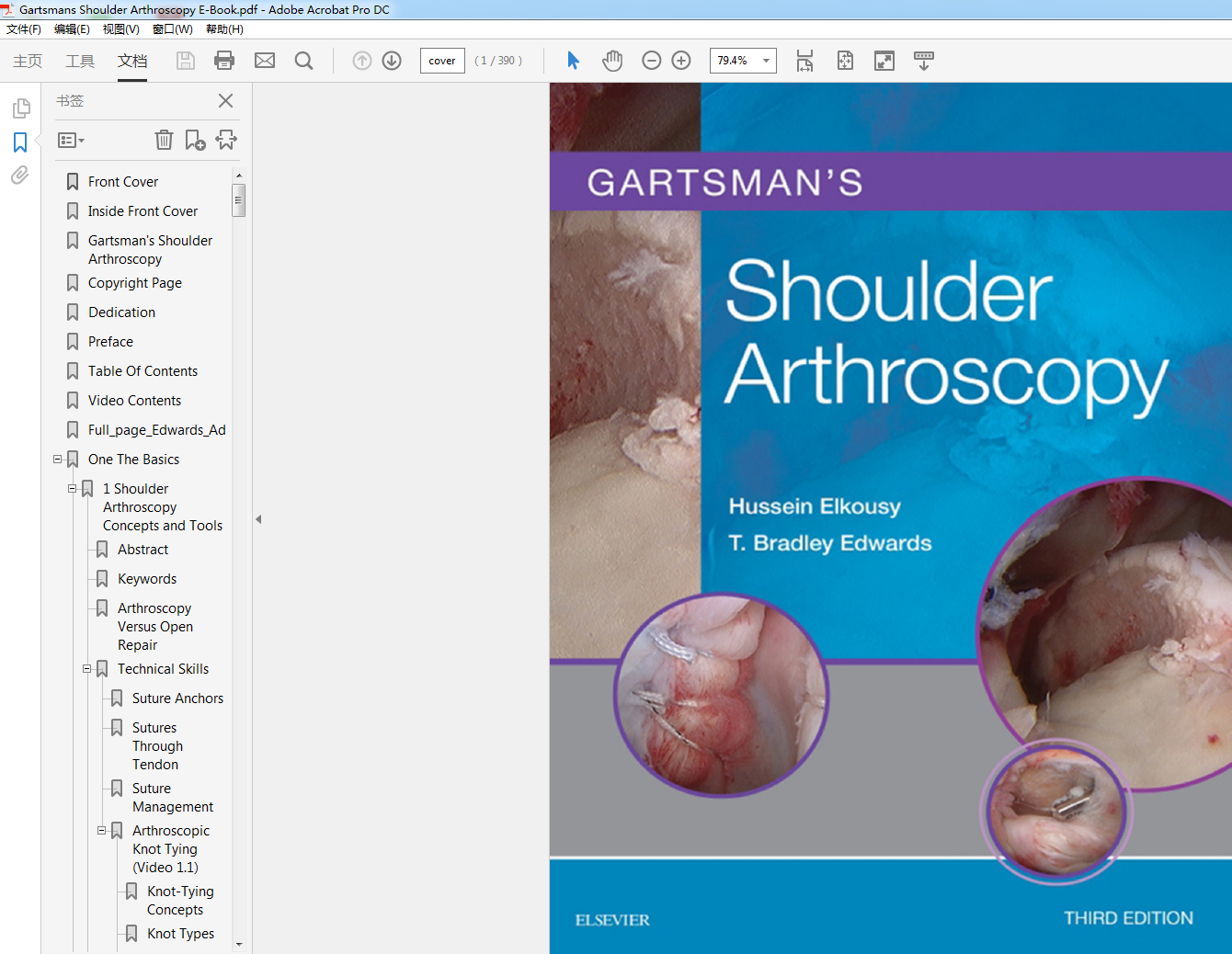1232x954 pixels.
Task: Go to next page arrow
Action: [392, 61]
